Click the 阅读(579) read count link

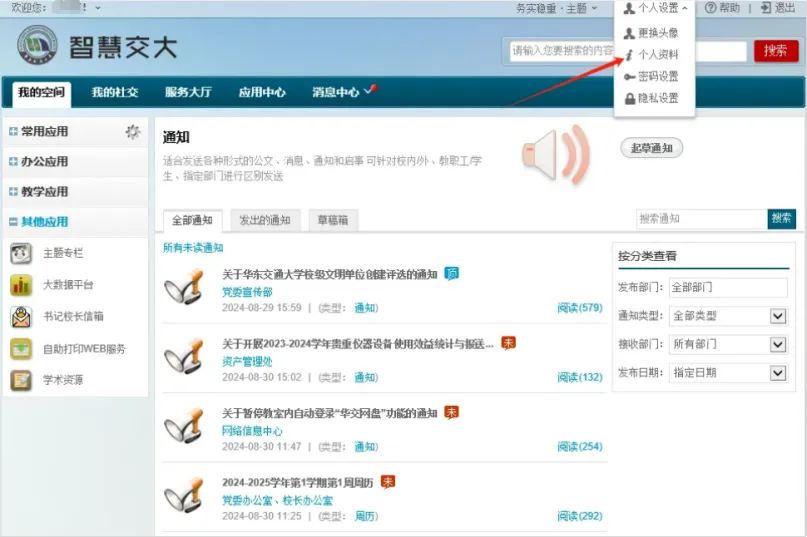pos(580,308)
